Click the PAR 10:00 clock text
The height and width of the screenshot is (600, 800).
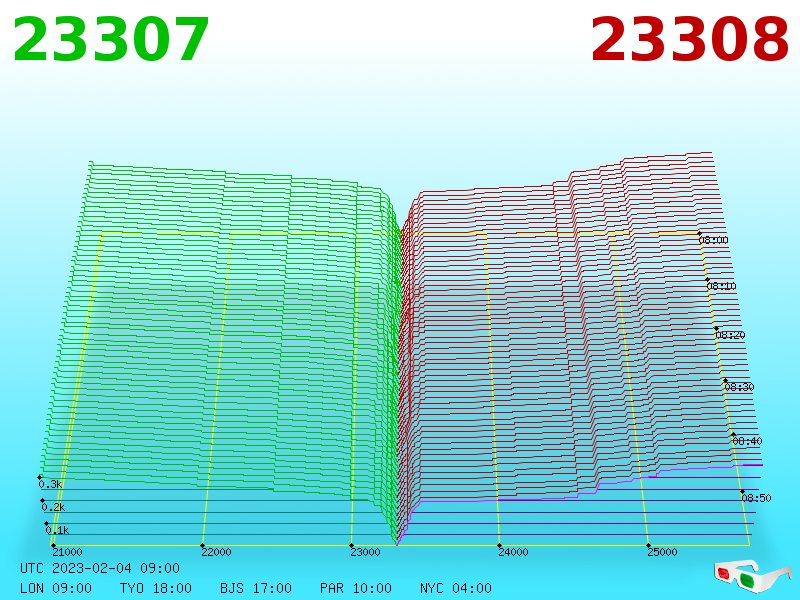[356, 588]
